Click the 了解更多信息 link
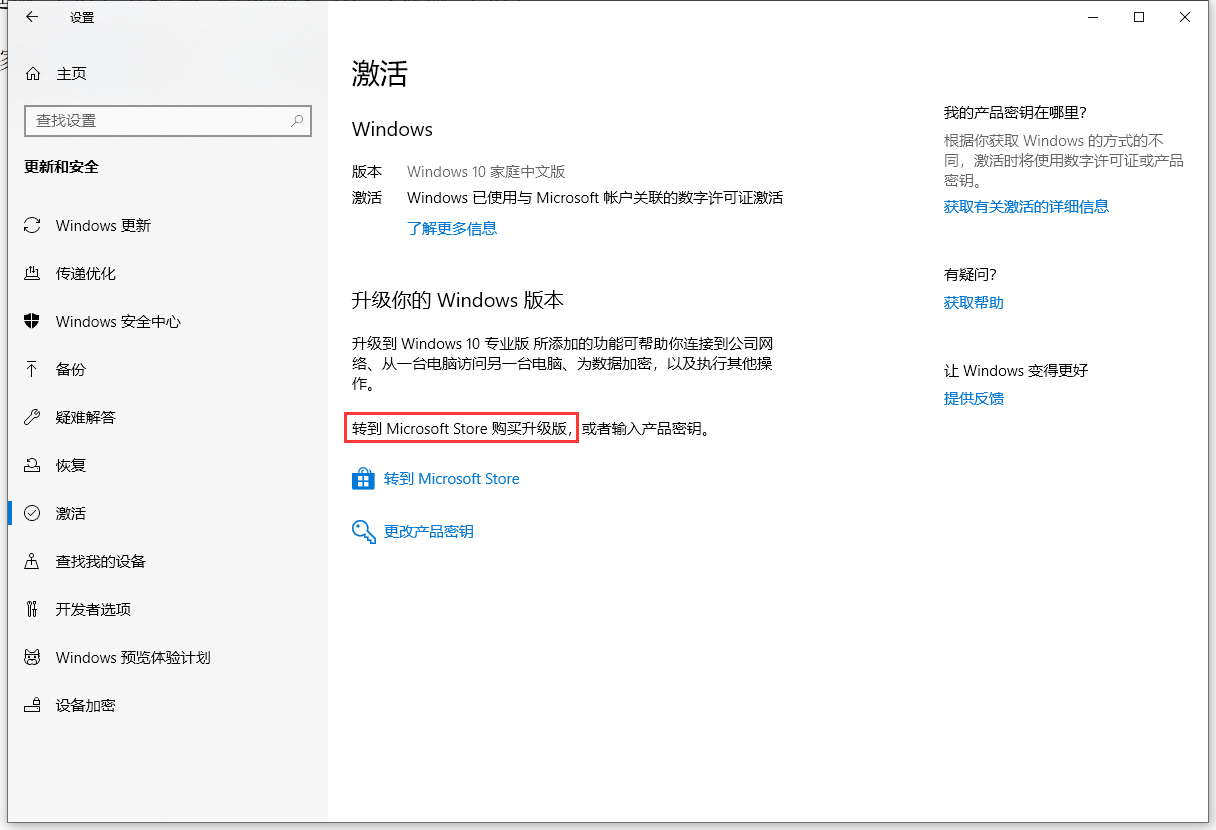Screen dimensions: 1216x830 pos(452,228)
